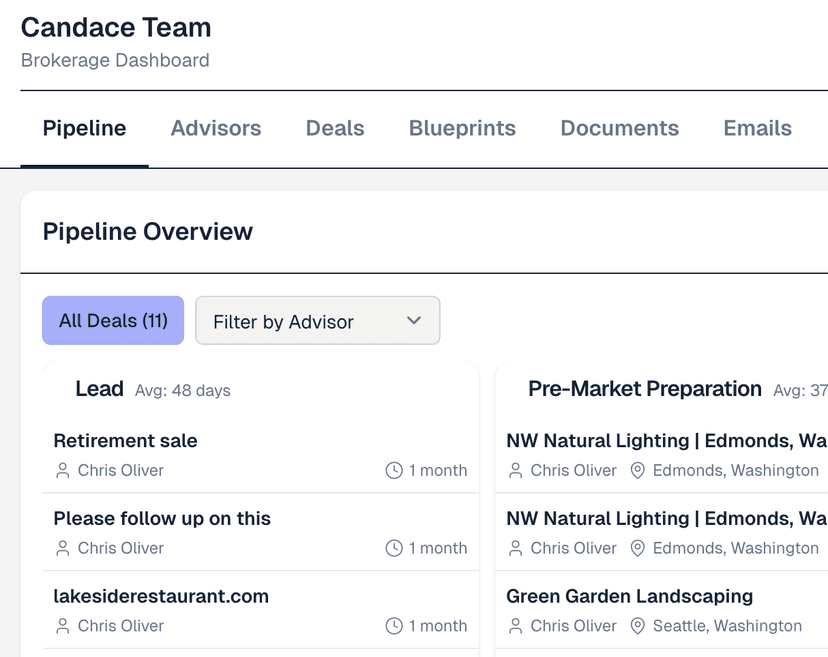This screenshot has width=828, height=657.
Task: Click Chris Oliver under Please follow up on this
Action: click(121, 548)
